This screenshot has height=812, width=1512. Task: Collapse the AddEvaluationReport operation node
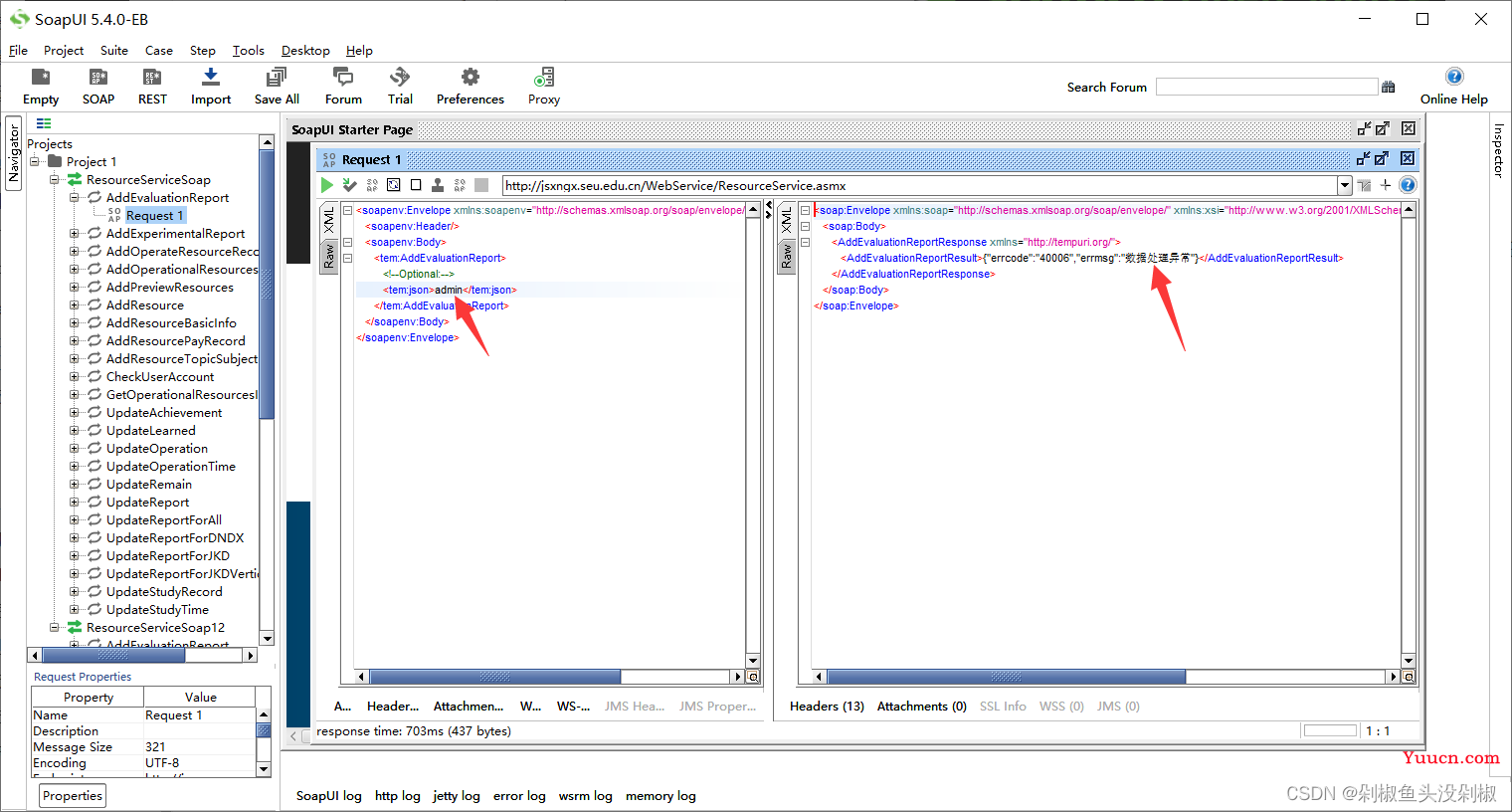(75, 197)
